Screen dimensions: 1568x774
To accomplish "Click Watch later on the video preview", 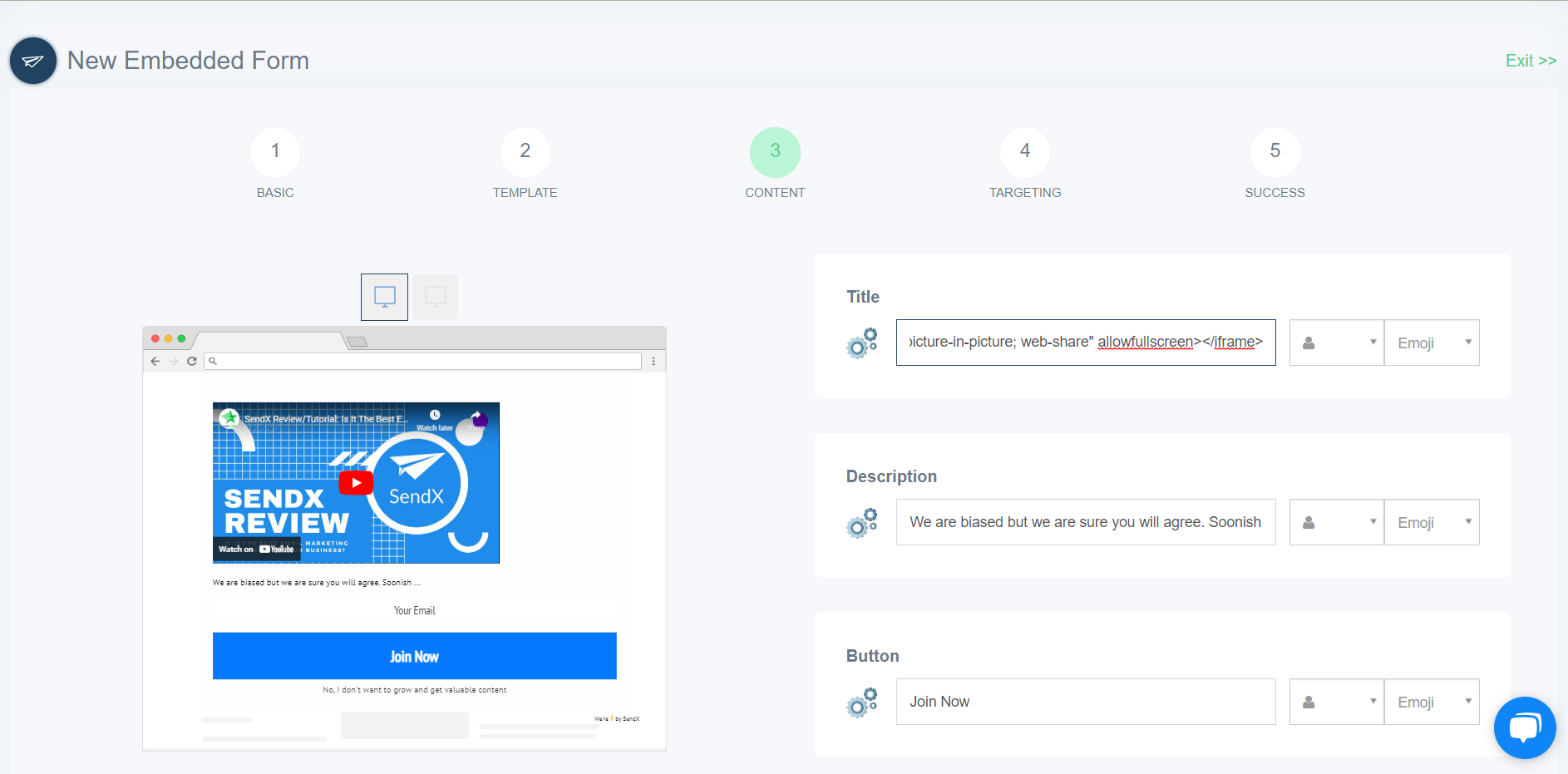I will click(435, 420).
